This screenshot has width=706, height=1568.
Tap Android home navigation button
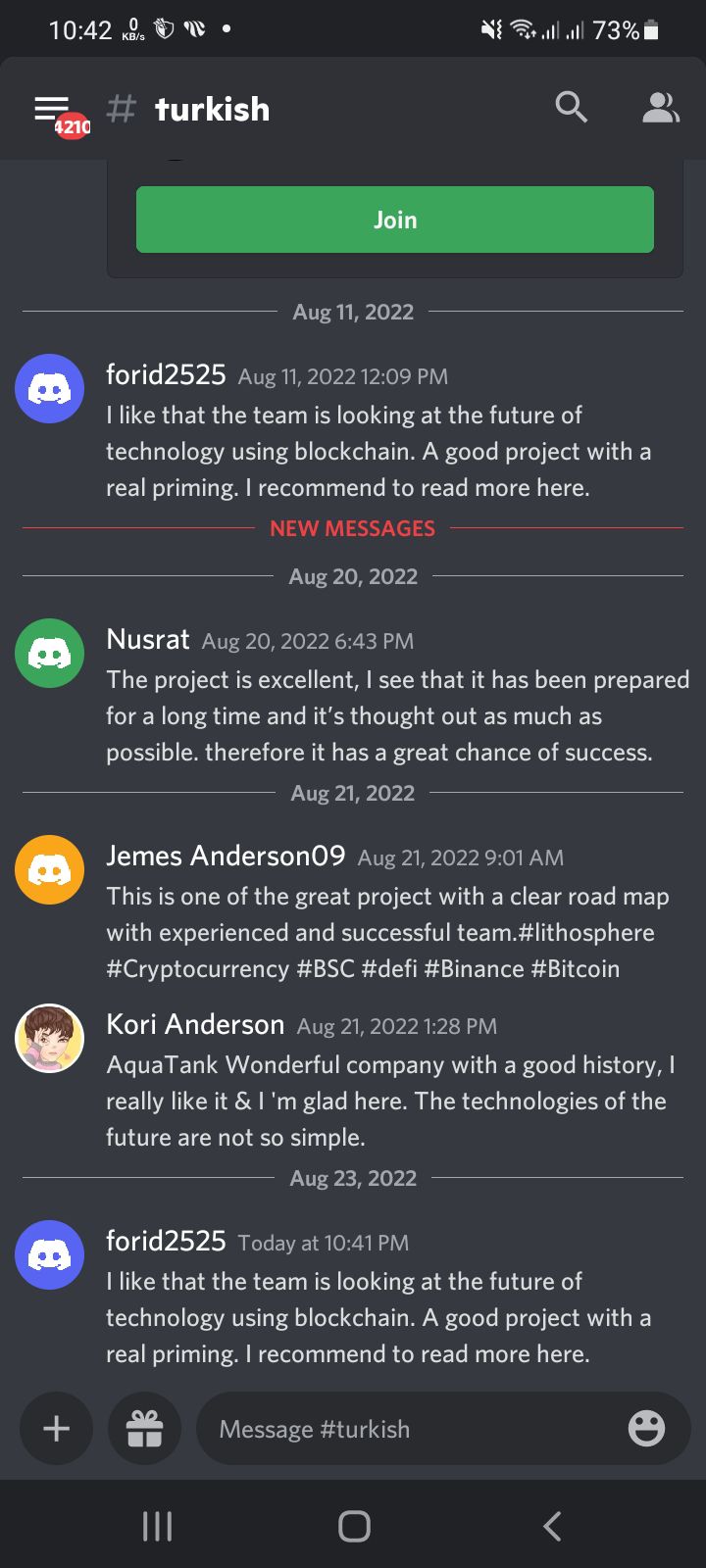354,1526
